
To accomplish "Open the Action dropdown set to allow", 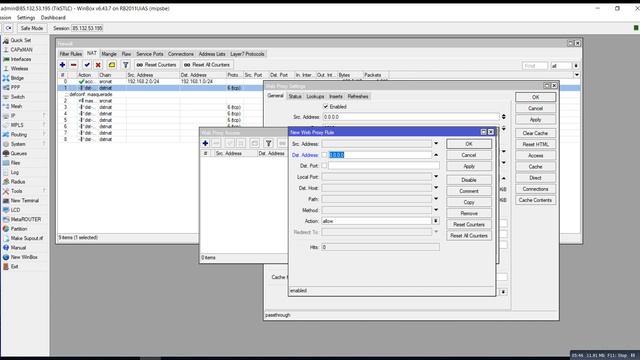I will [436, 221].
